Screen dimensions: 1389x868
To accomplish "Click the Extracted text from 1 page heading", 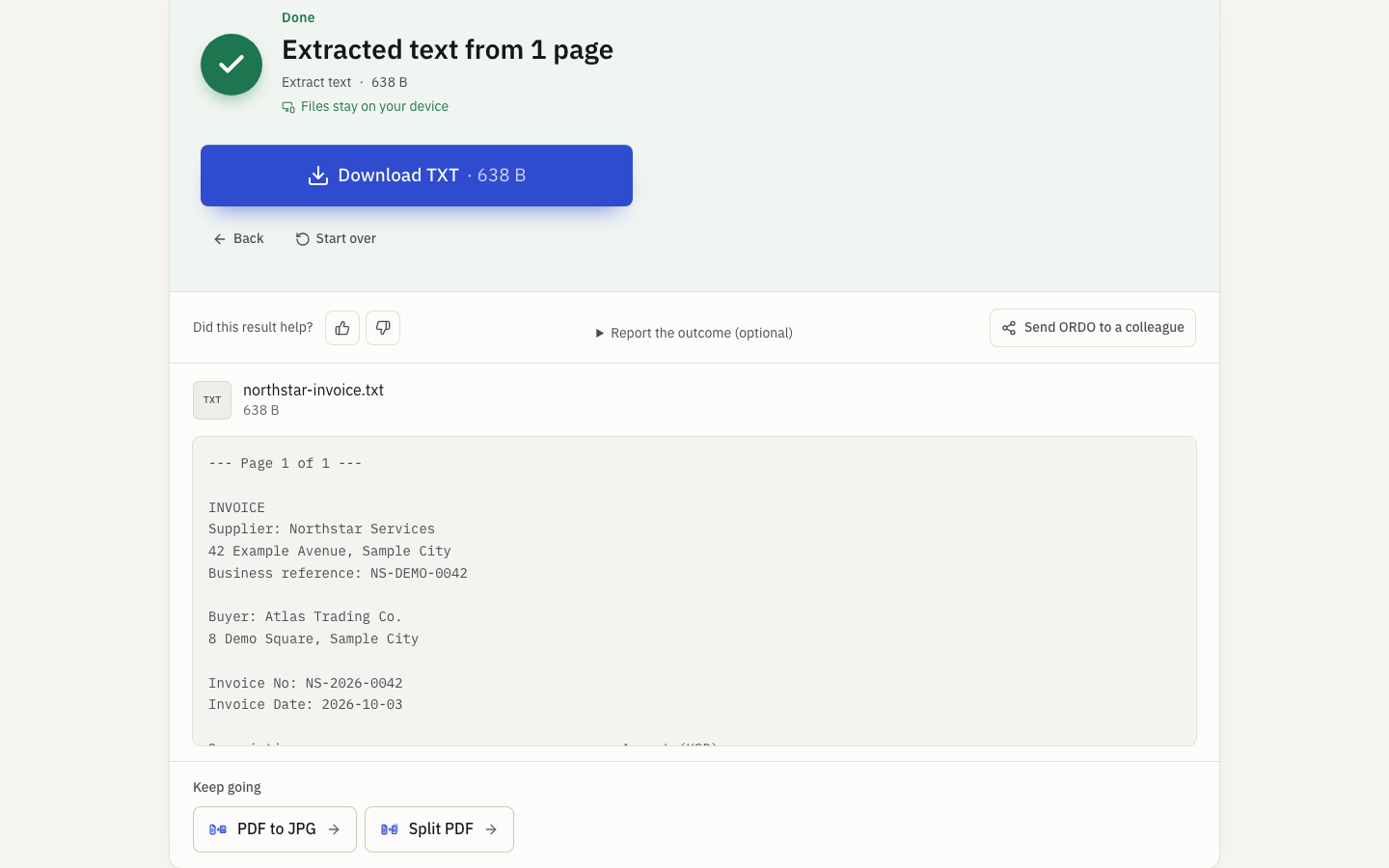I will point(448,49).
